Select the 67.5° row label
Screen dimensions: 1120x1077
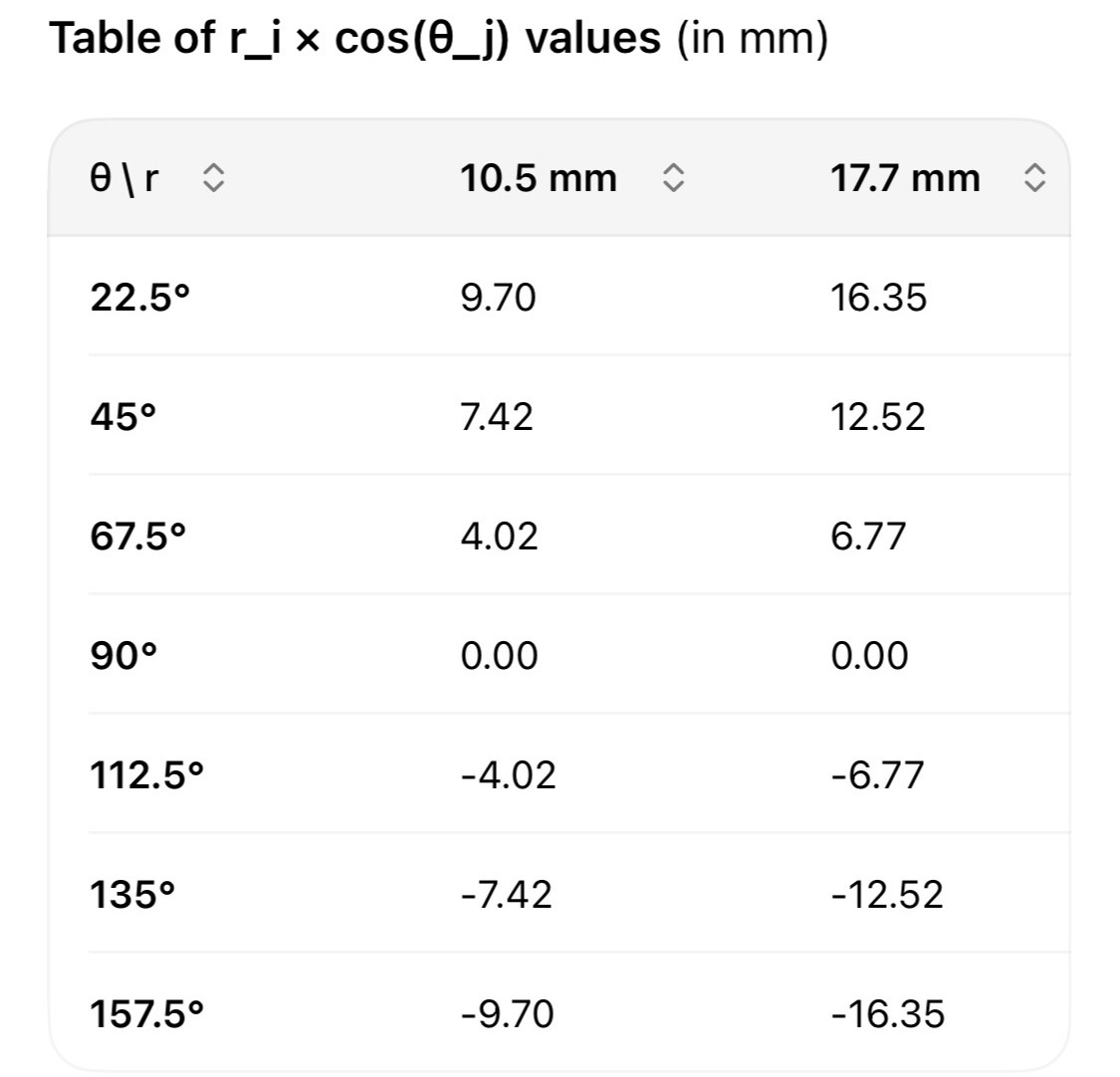coord(137,536)
